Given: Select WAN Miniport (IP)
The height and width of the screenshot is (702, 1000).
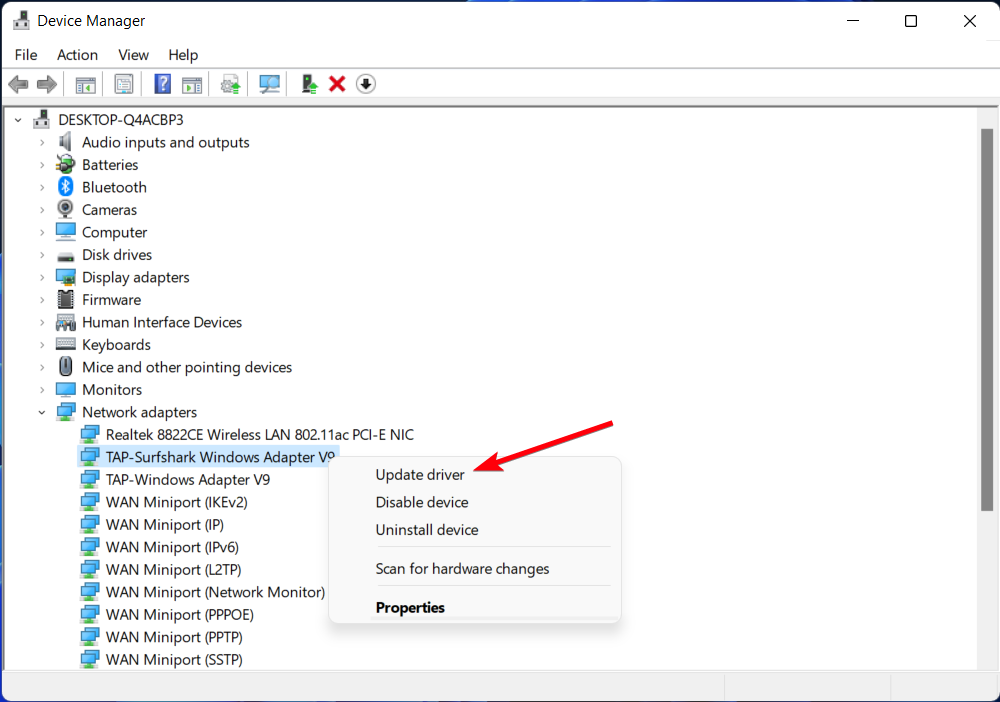Looking at the screenshot, I should coord(165,525).
